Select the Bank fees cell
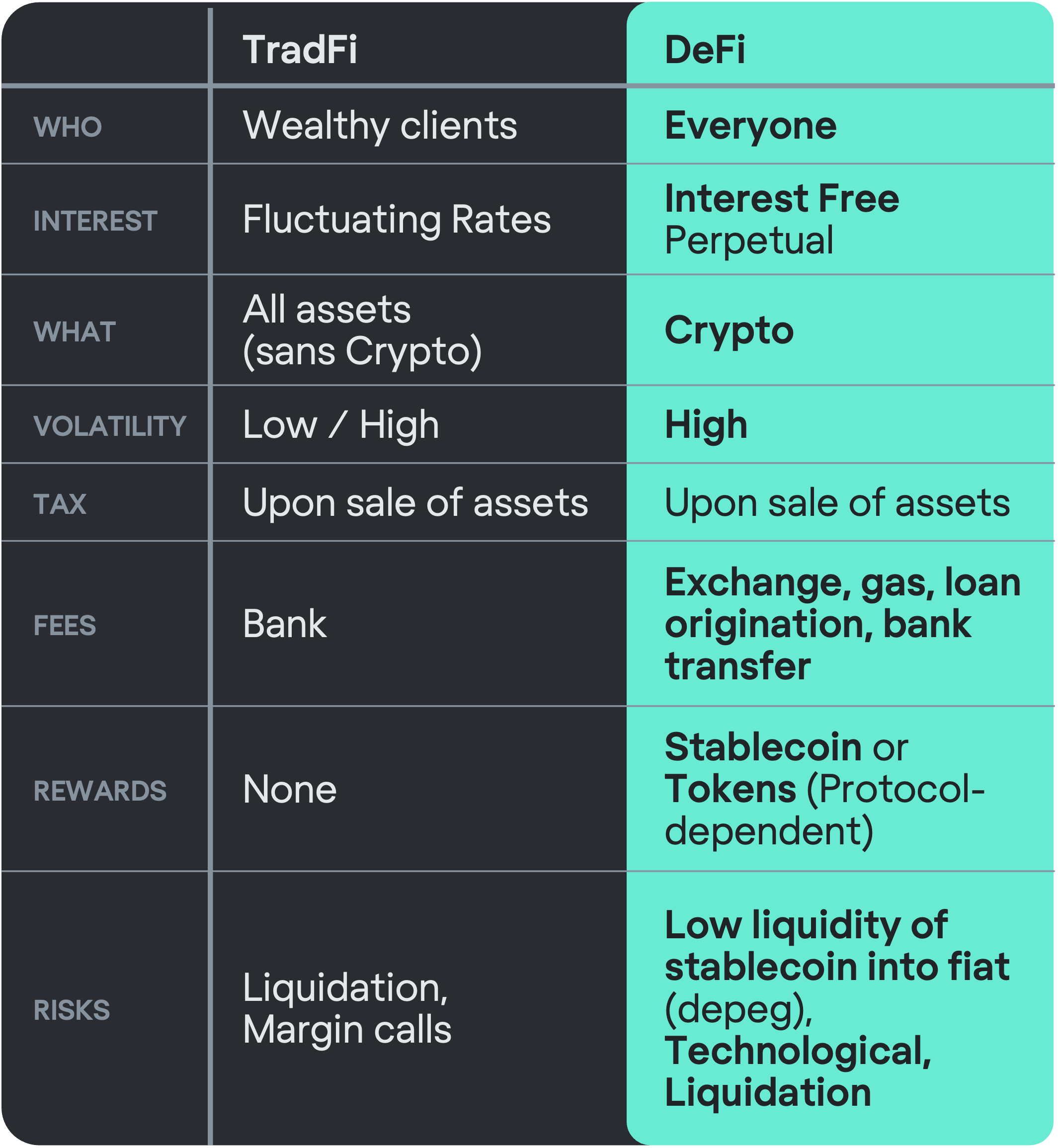Image resolution: width=1059 pixels, height=1148 pixels. 285,624
